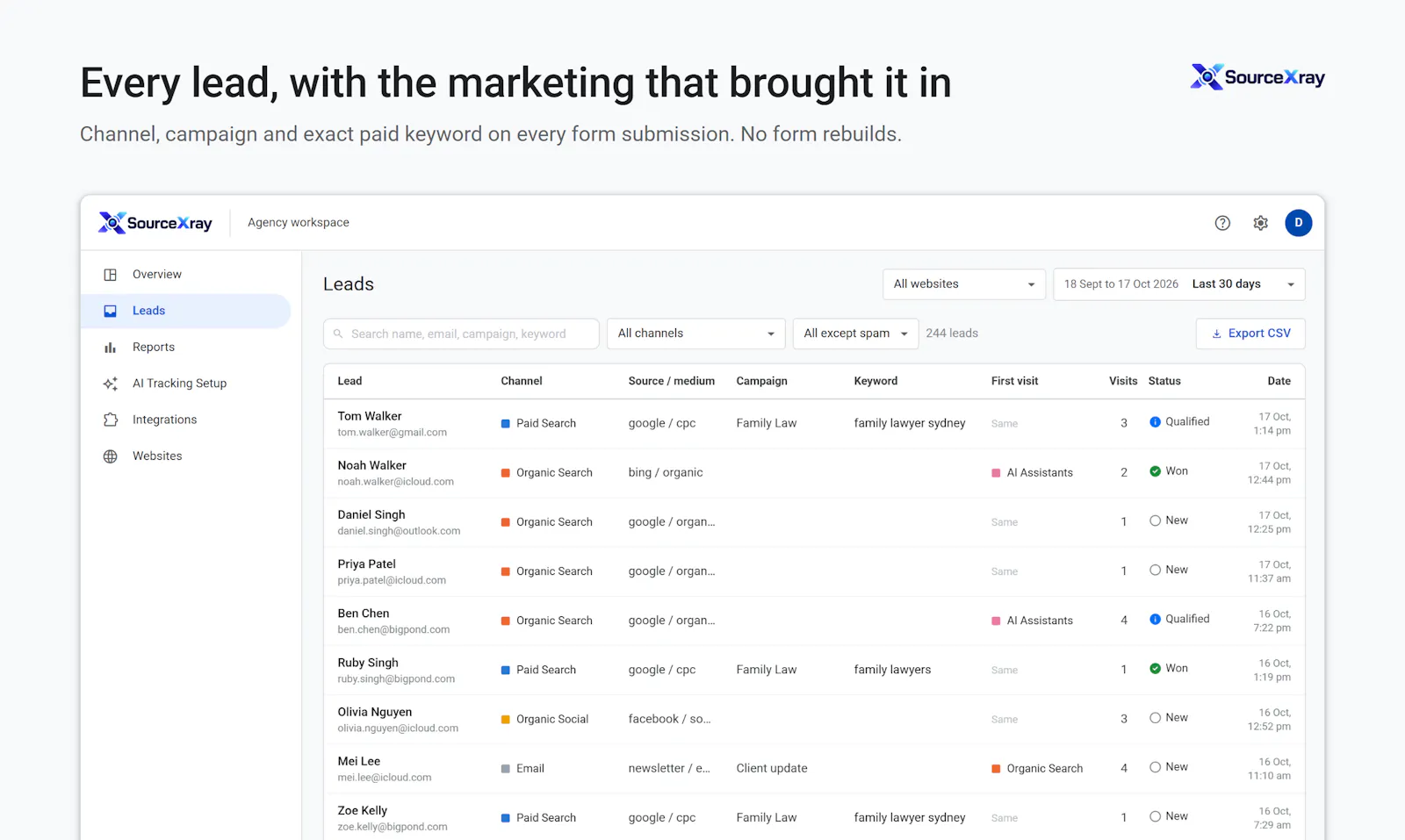
Task: Click Tom Walker's Qualified status icon
Action: tap(1156, 422)
